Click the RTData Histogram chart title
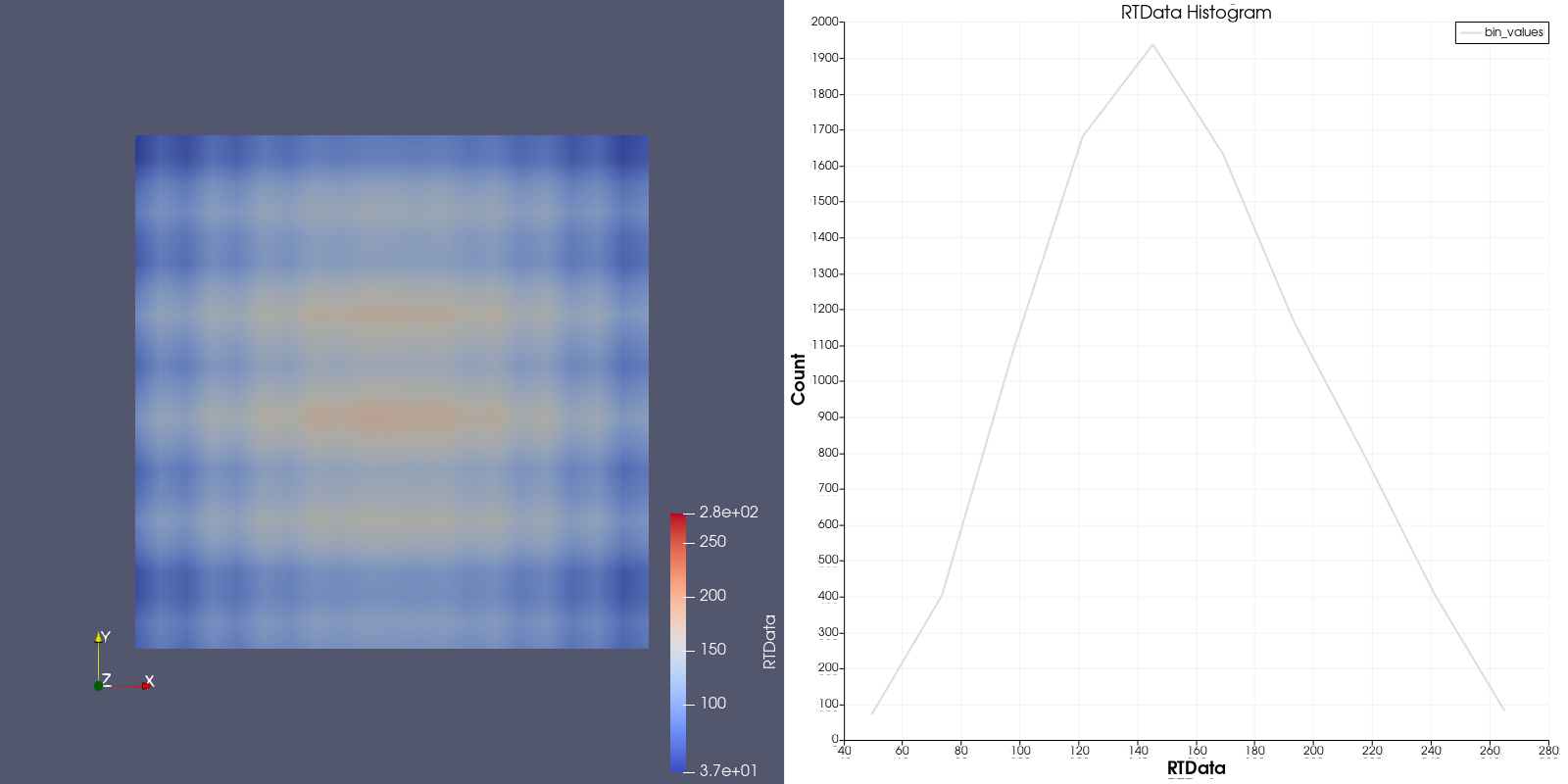Image resolution: width=1568 pixels, height=784 pixels. click(x=1196, y=13)
